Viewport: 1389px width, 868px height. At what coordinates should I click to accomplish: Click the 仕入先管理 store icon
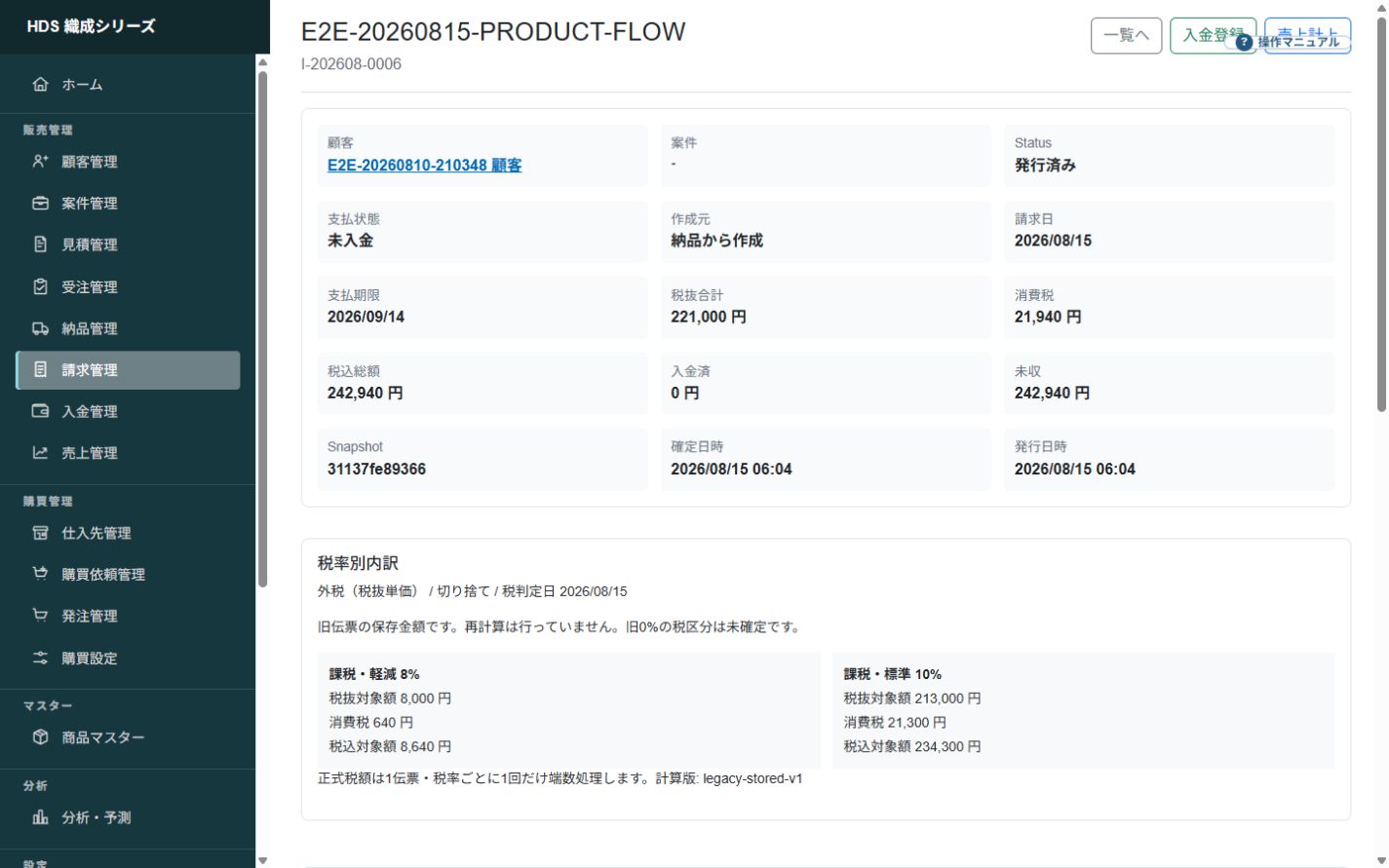click(x=40, y=533)
